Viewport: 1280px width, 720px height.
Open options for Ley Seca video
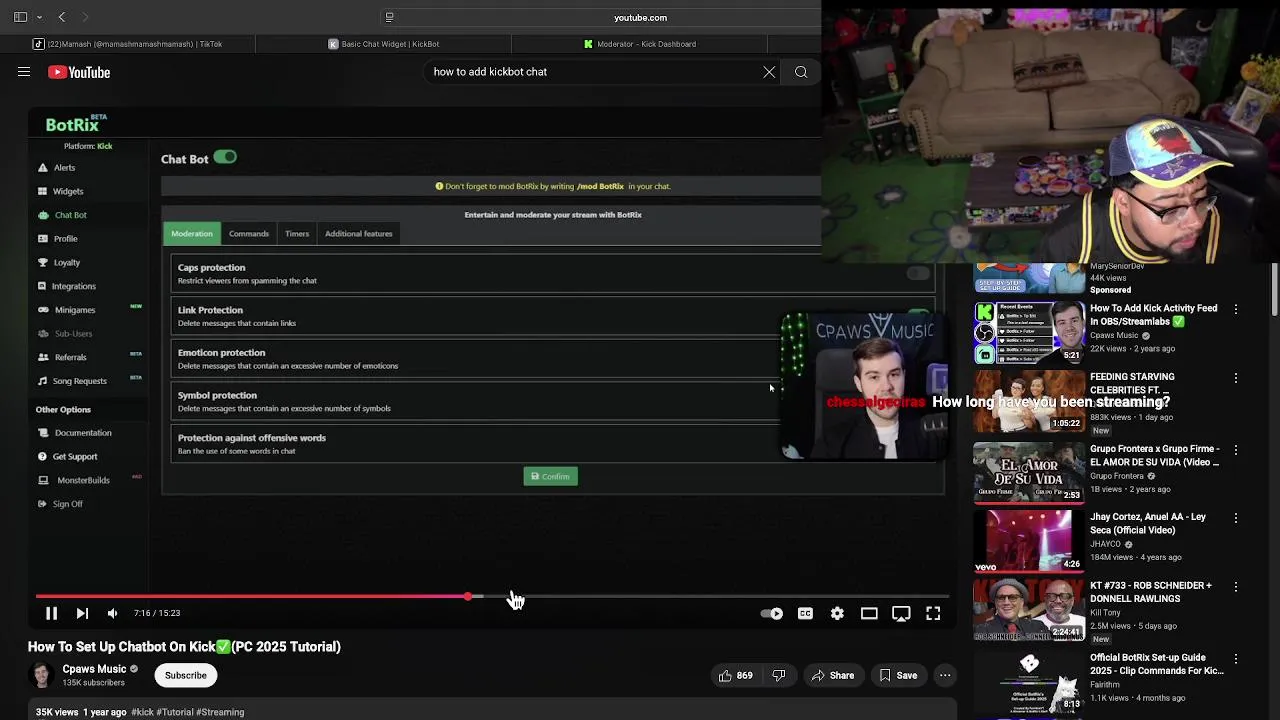pos(1236,518)
